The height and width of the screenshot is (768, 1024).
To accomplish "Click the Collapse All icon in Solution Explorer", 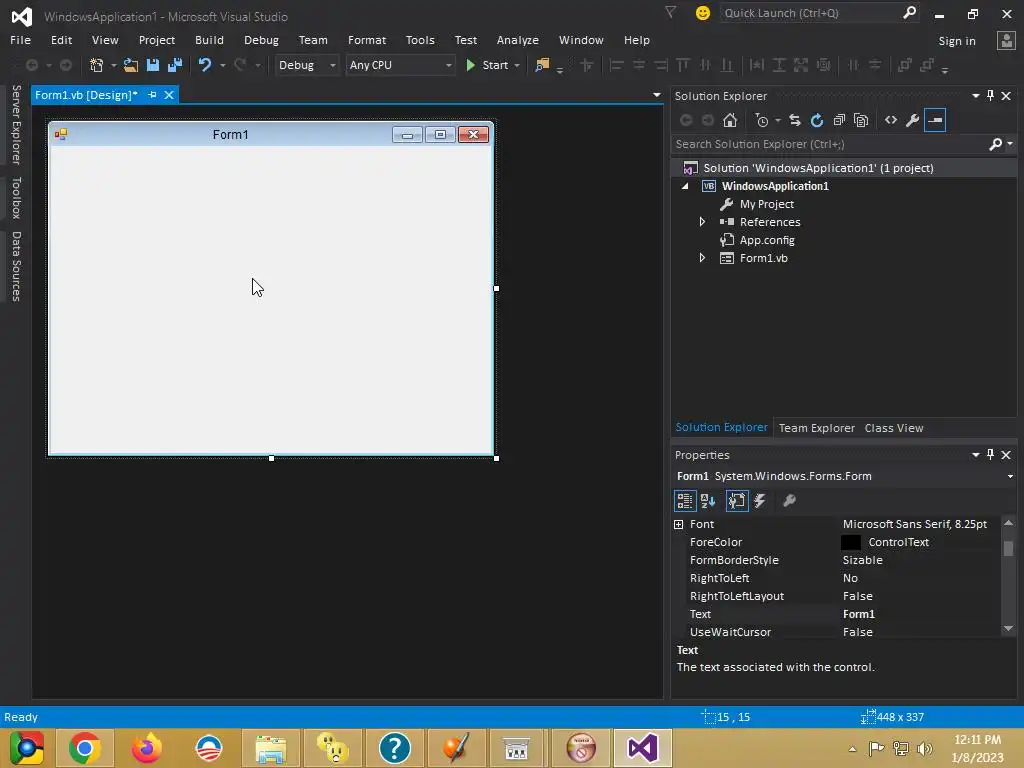I will pyautogui.click(x=839, y=120).
